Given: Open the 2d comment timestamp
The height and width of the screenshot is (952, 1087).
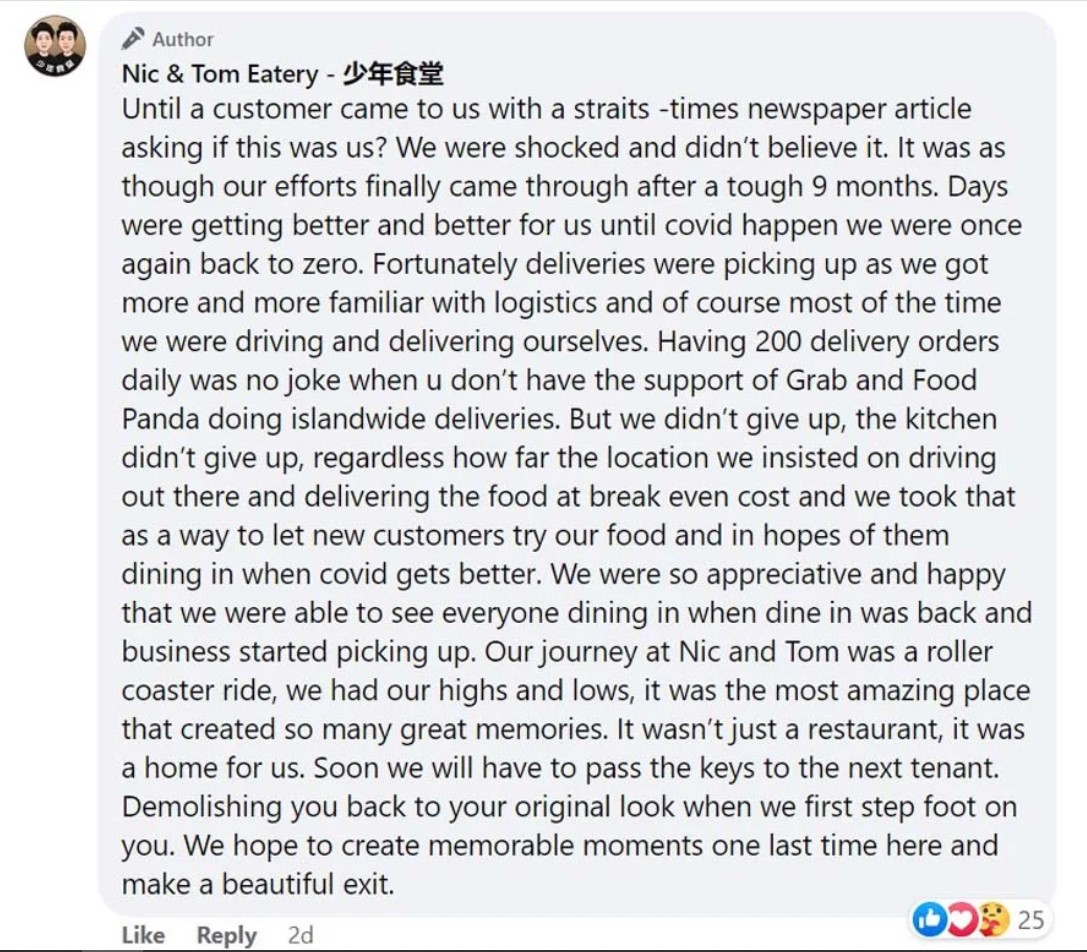Looking at the screenshot, I should click(x=300, y=935).
